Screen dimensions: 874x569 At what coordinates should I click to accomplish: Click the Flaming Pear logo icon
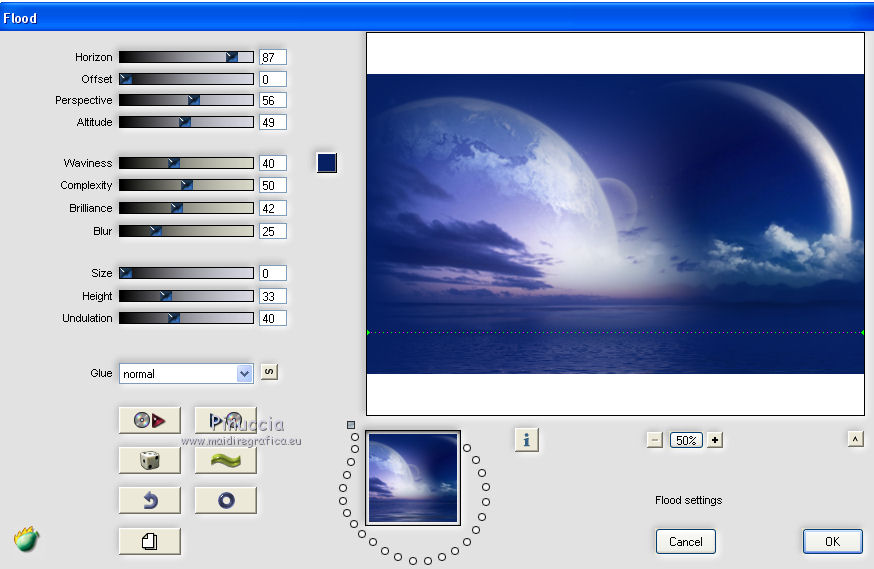(x=26, y=539)
